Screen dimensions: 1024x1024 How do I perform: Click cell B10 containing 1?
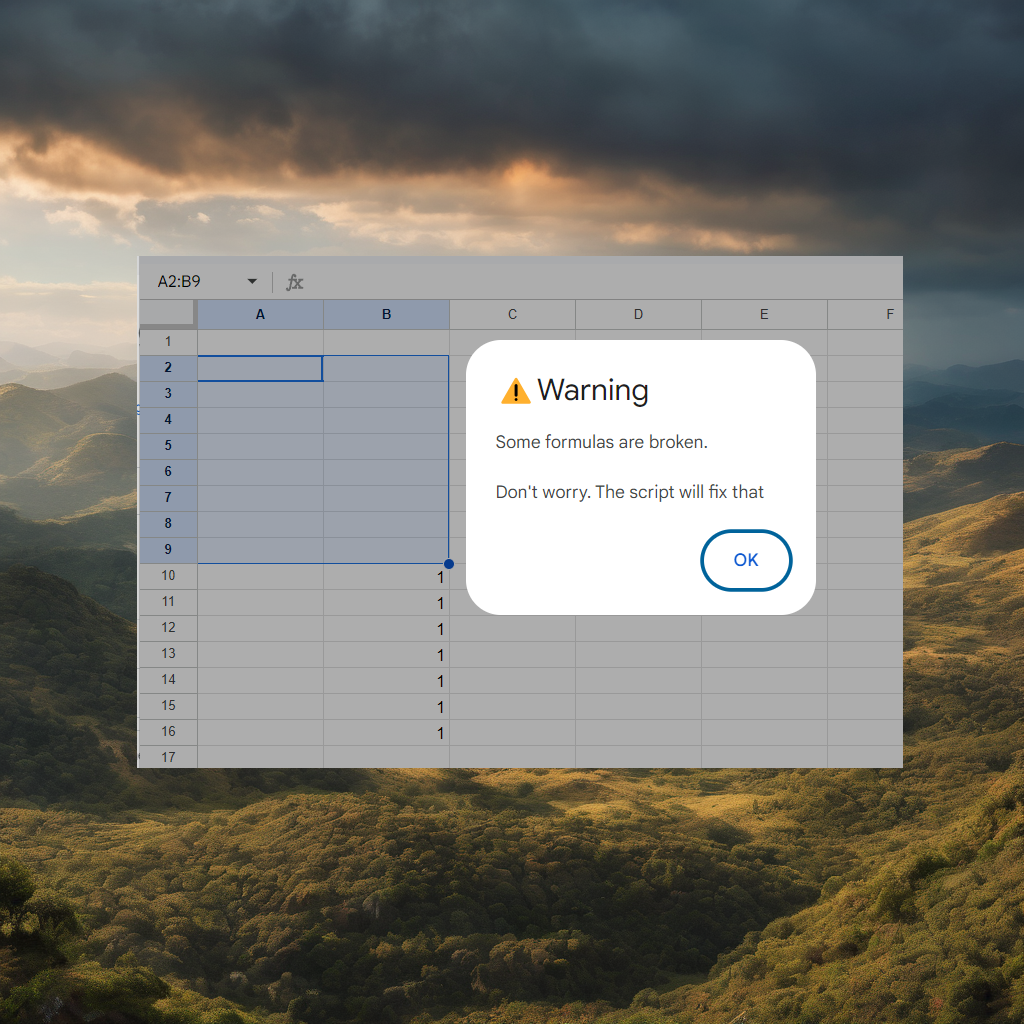(386, 577)
